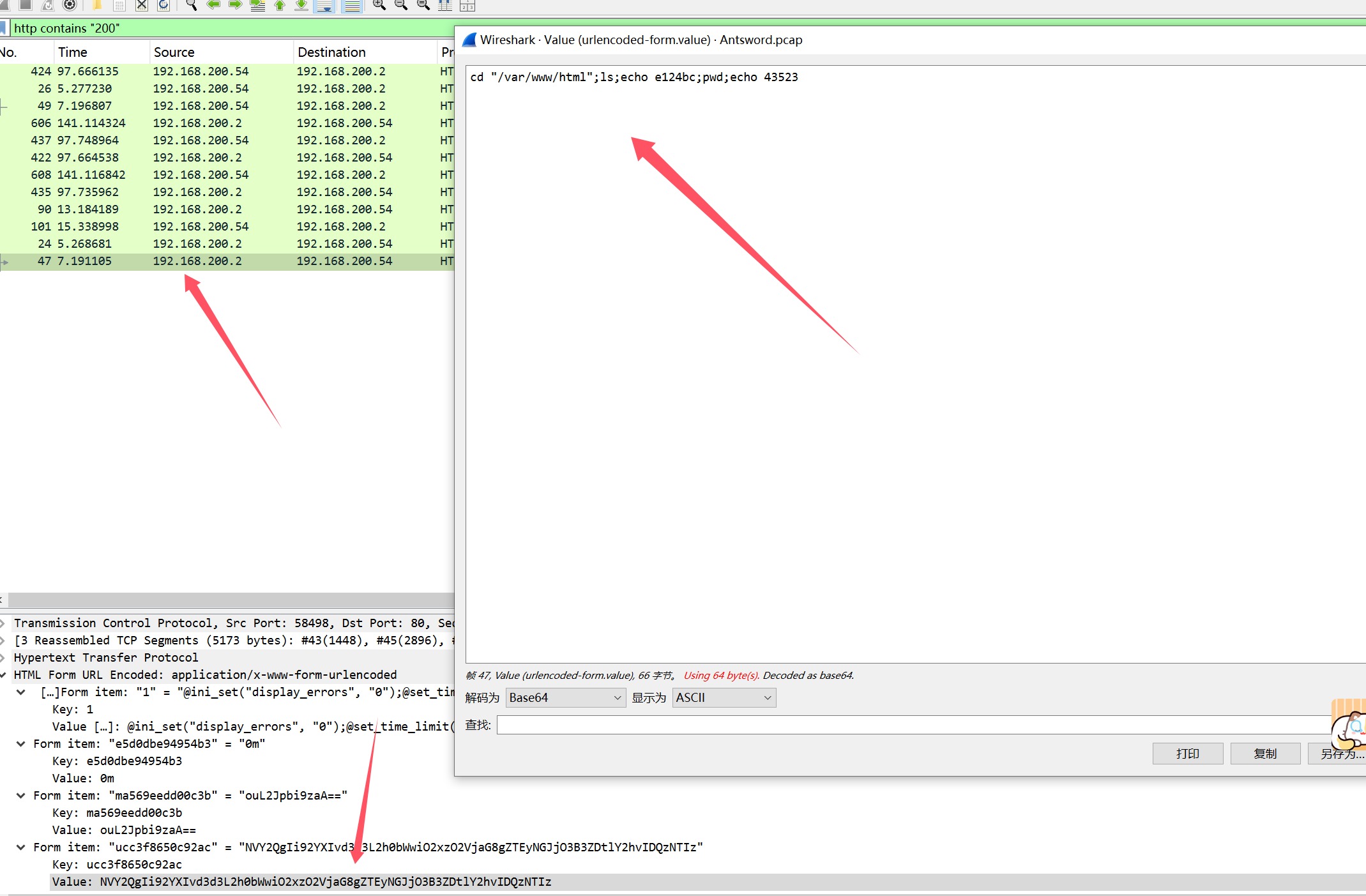Screen dimensions: 1366x896
Task: Toggle auto-scroll during live capture
Action: [324, 6]
